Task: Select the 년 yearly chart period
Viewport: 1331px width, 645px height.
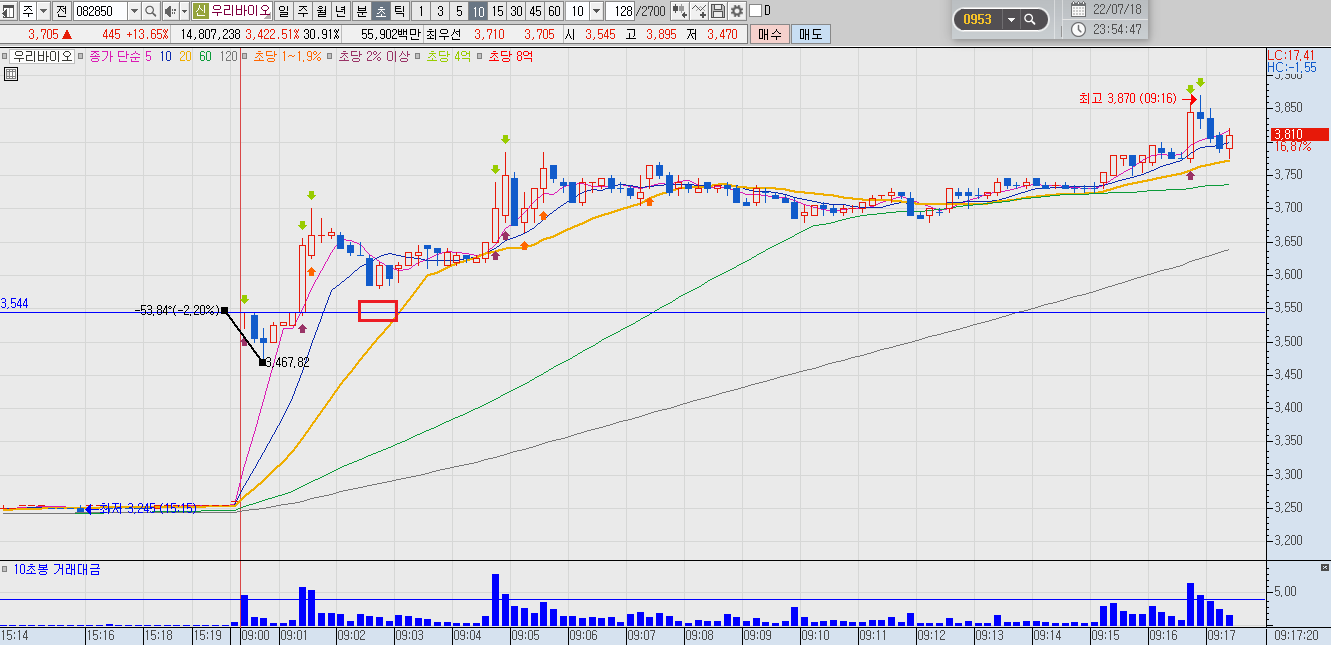Action: click(341, 11)
